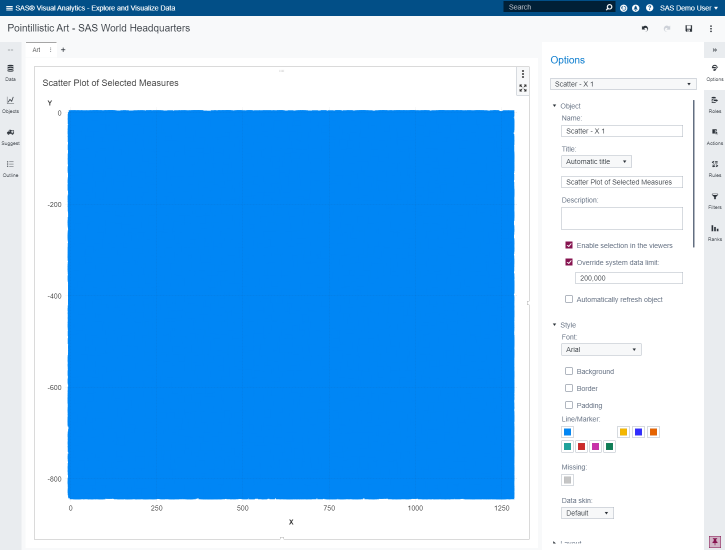Pick the orange line/marker swatch
This screenshot has width=725, height=550.
pyautogui.click(x=653, y=432)
